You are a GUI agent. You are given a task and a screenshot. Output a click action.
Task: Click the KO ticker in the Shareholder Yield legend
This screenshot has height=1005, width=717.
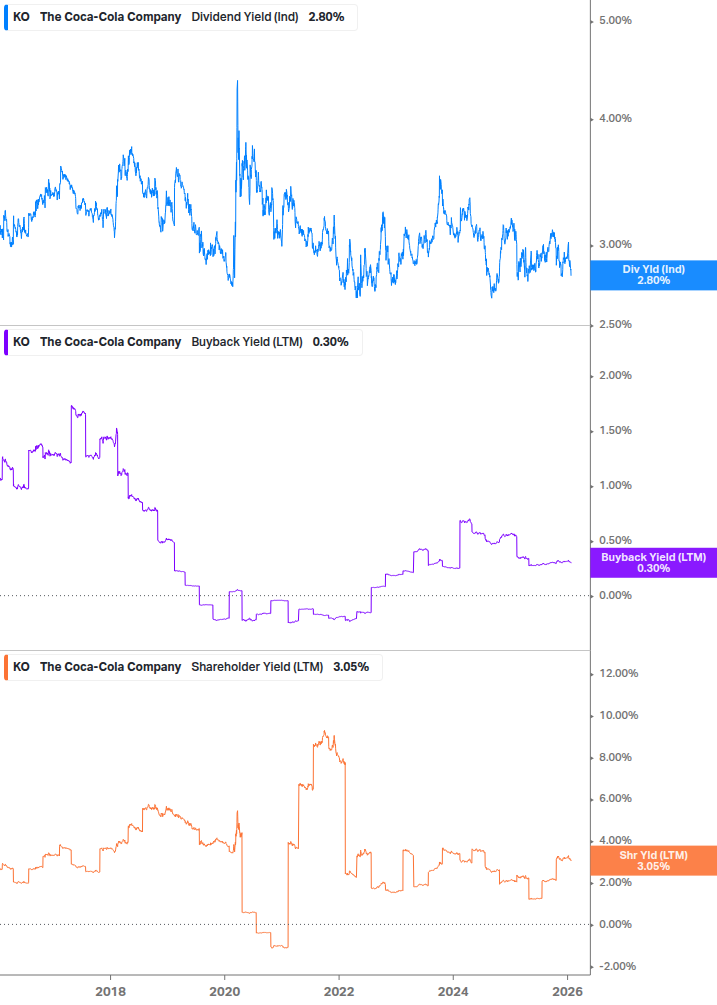[x=21, y=667]
